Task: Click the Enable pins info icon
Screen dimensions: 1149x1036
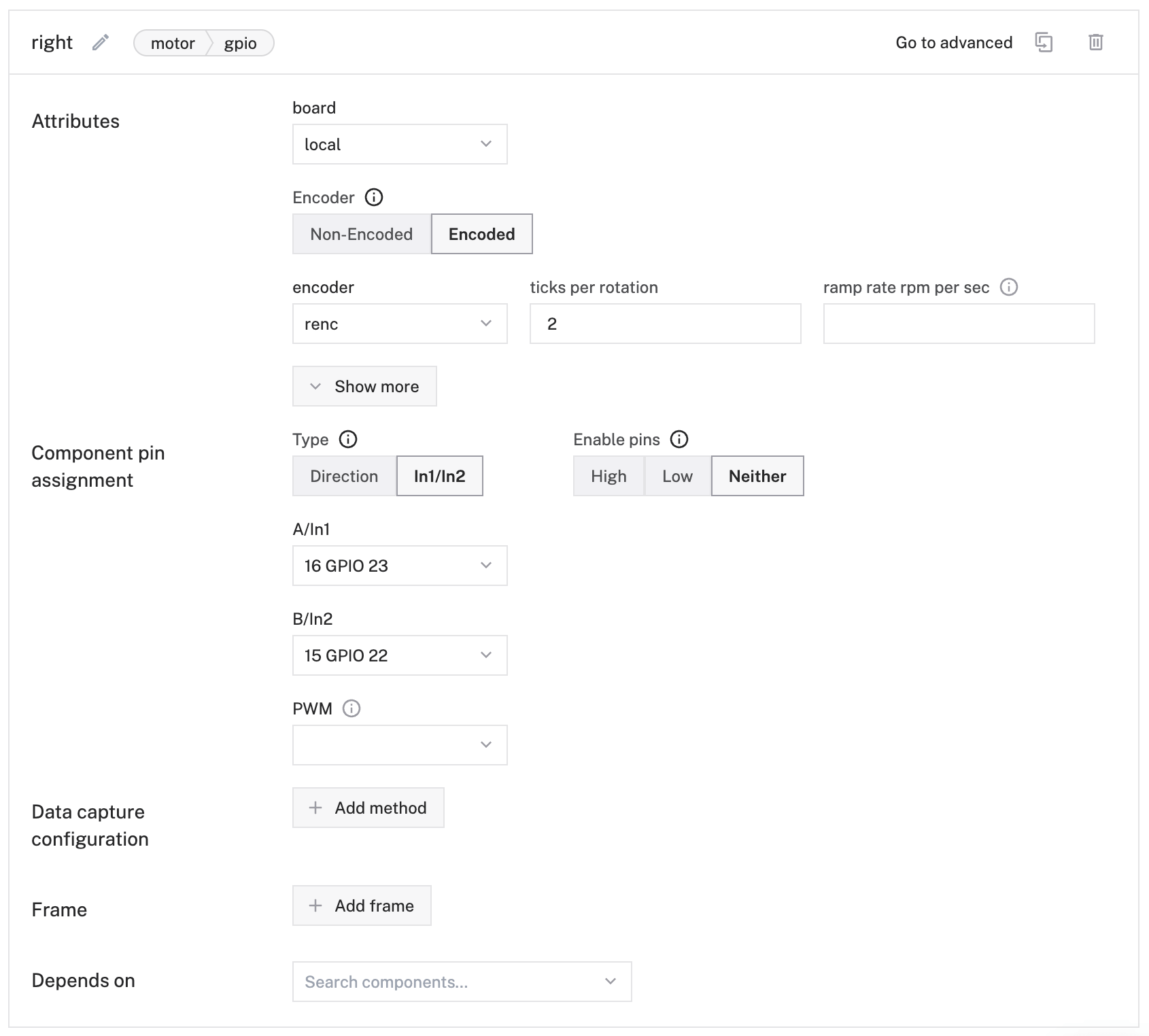Action: click(x=679, y=439)
